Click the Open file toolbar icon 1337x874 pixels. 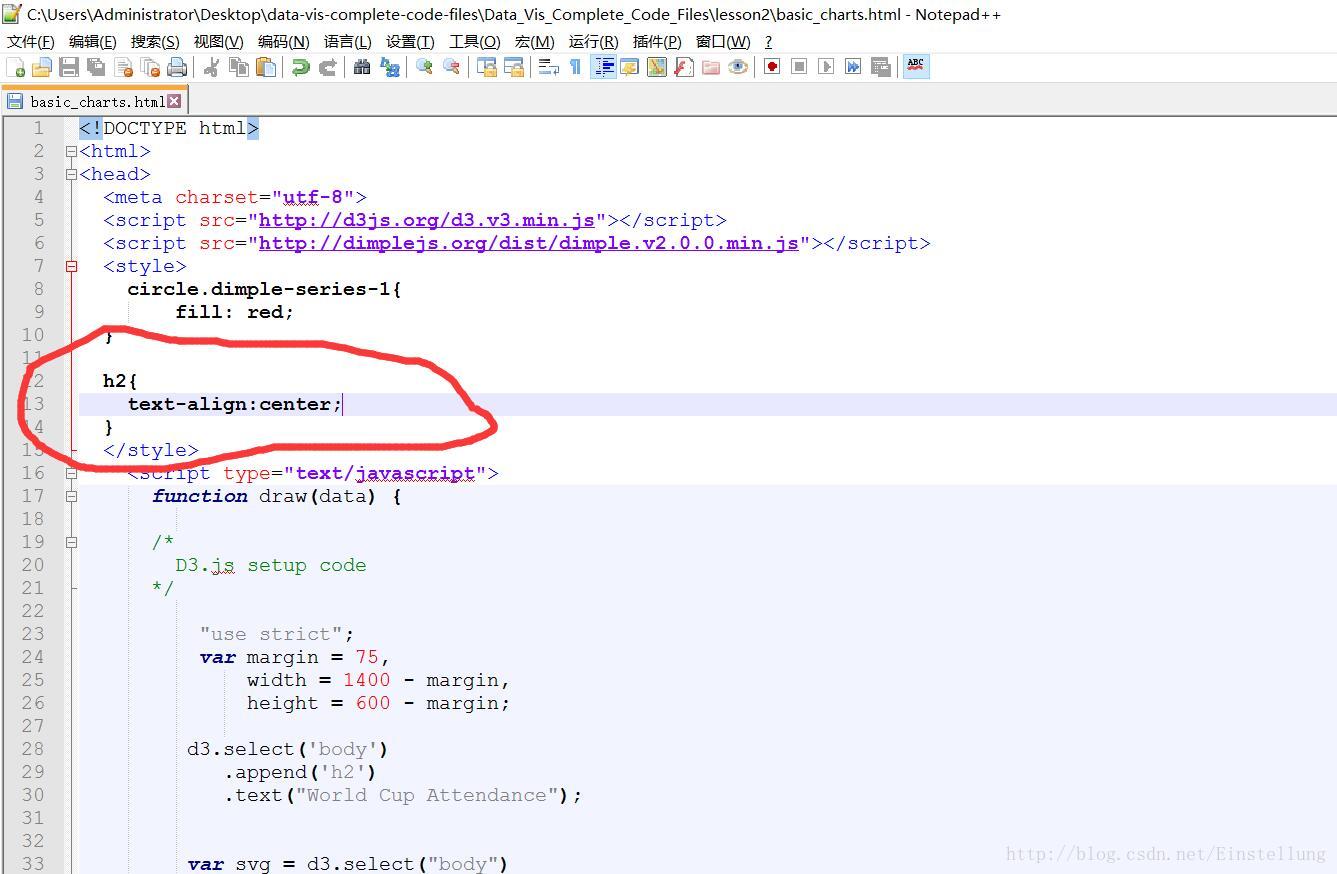point(42,67)
